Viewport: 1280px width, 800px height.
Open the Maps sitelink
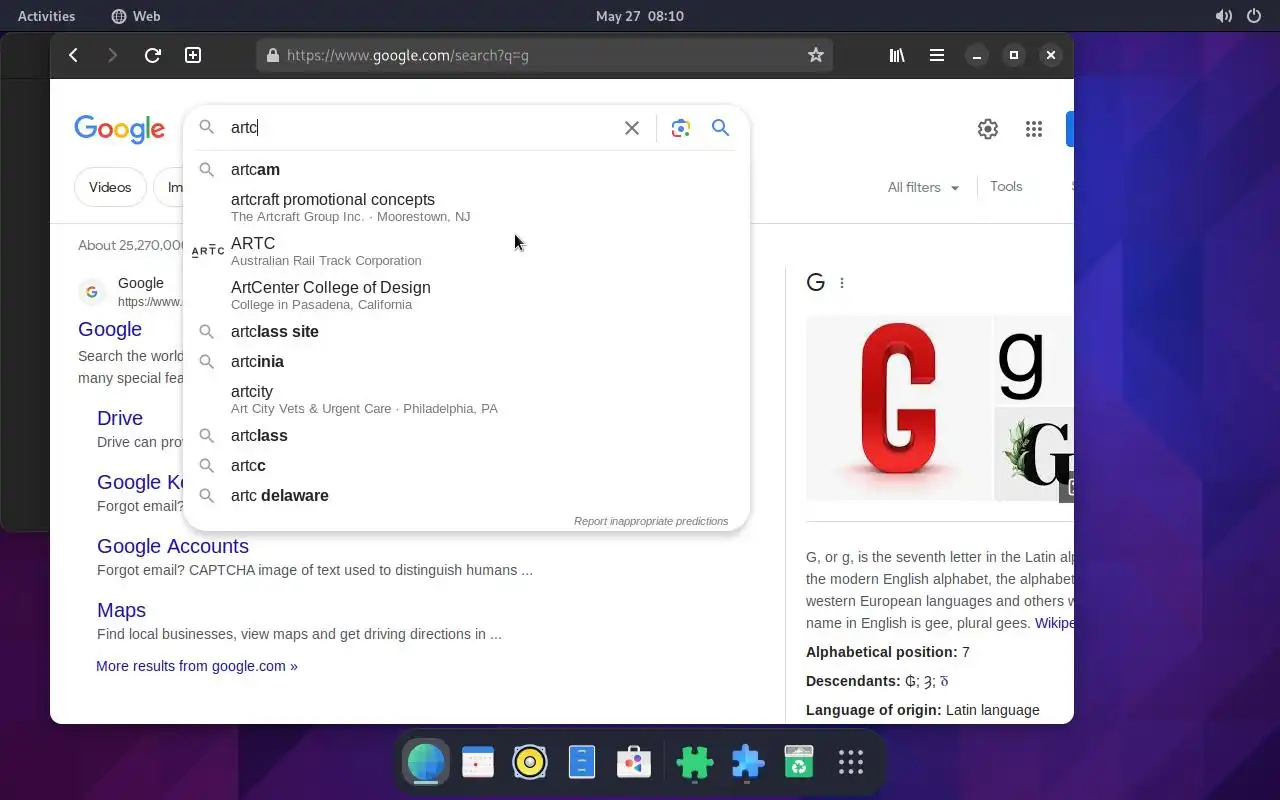[x=121, y=610]
